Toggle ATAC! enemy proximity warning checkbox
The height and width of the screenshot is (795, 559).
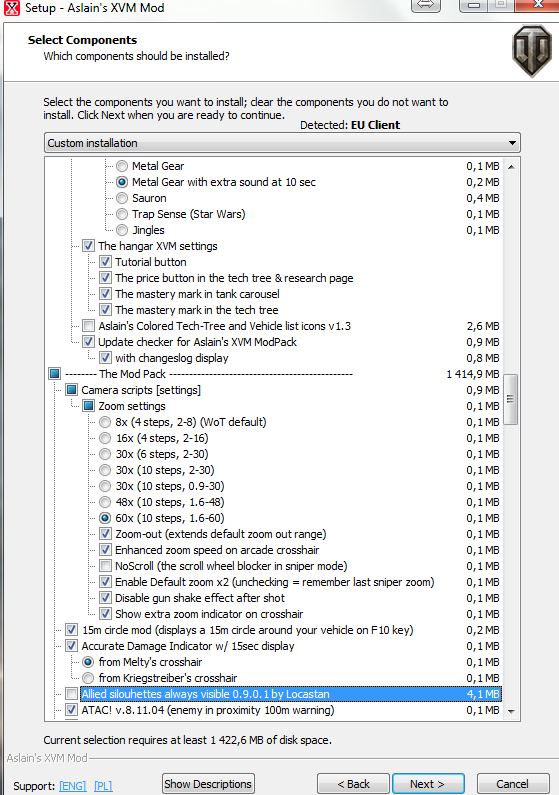point(71,710)
